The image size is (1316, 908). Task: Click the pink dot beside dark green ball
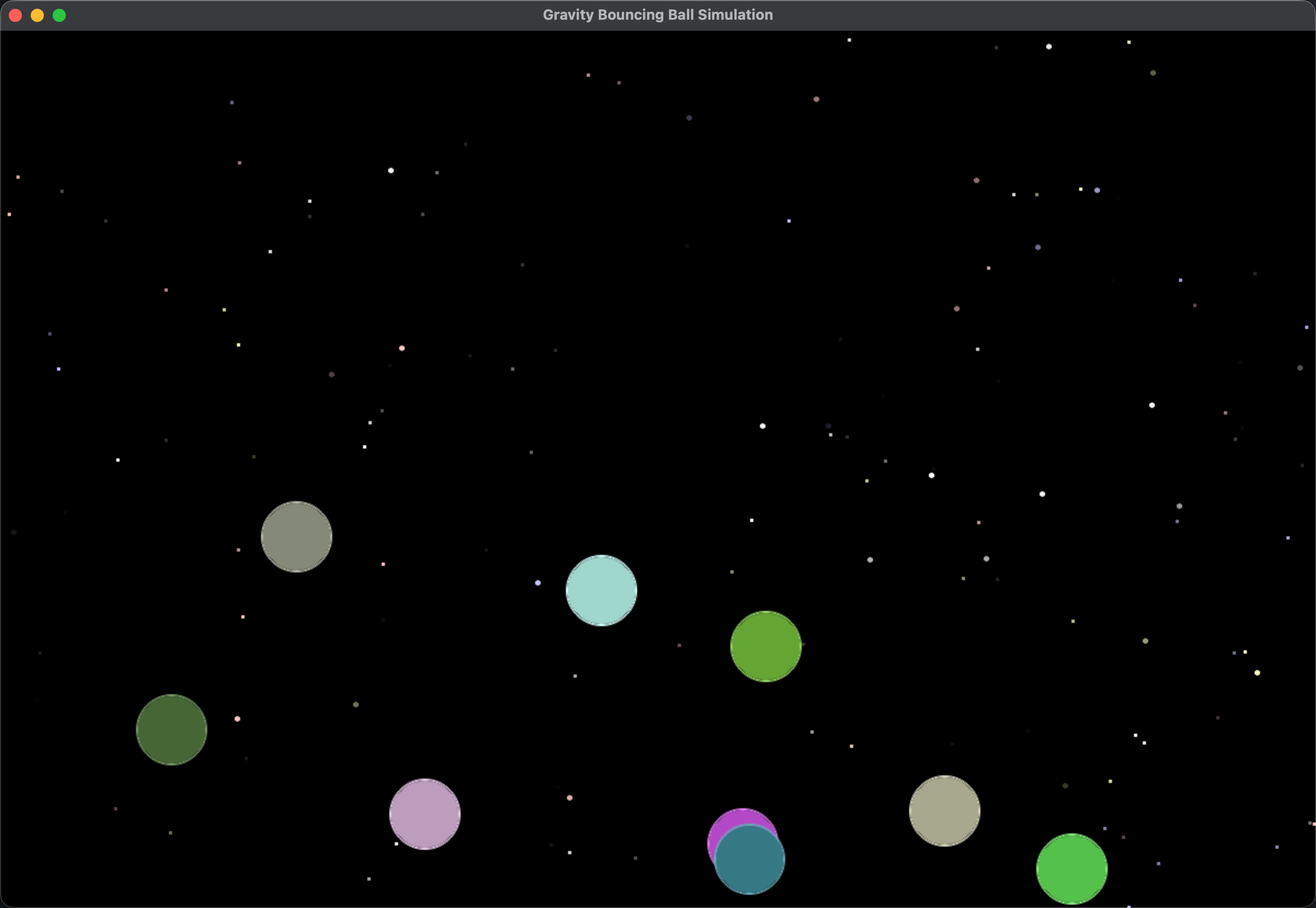click(x=237, y=718)
